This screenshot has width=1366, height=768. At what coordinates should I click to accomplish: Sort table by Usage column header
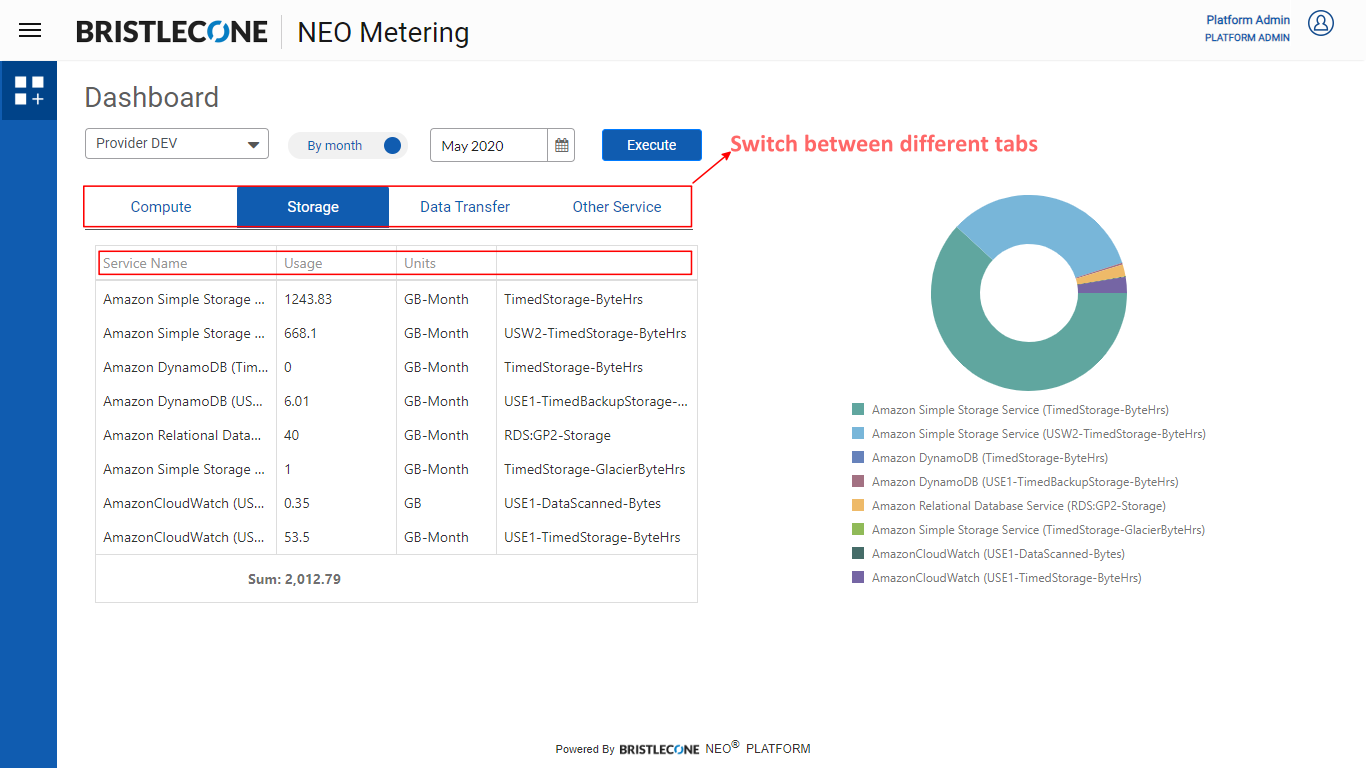(303, 264)
